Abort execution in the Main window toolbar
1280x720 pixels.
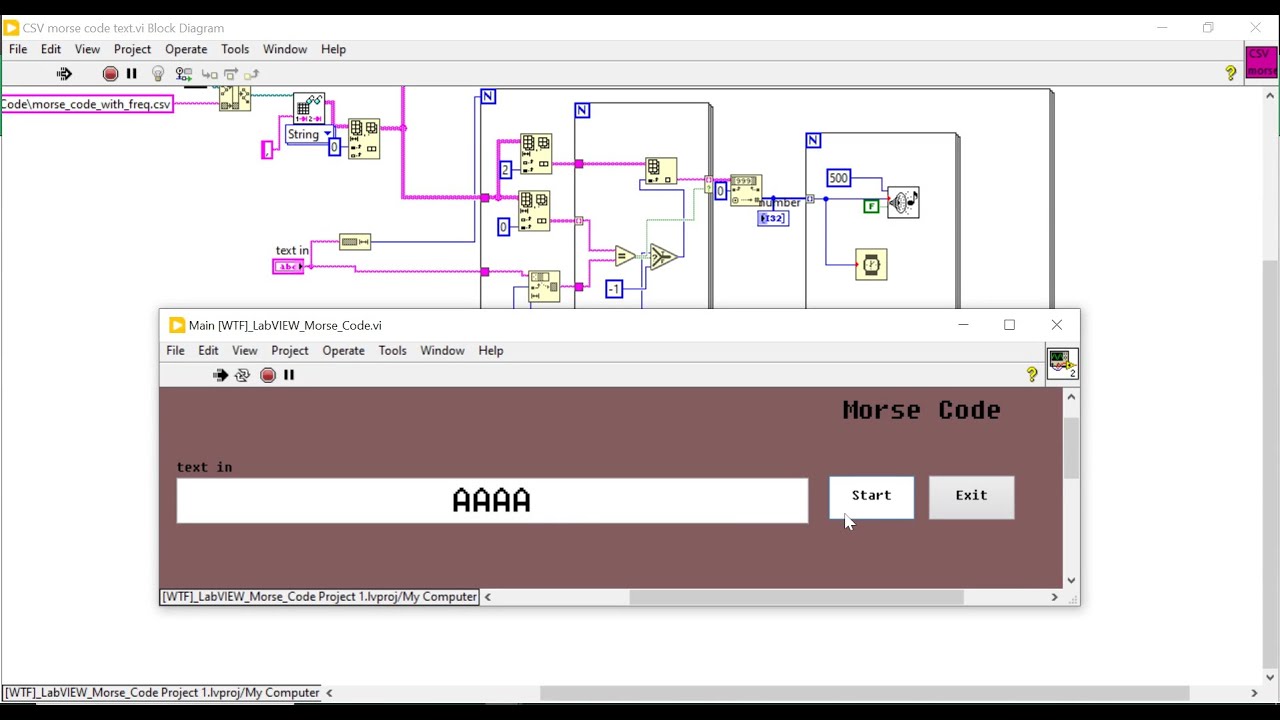tap(268, 375)
